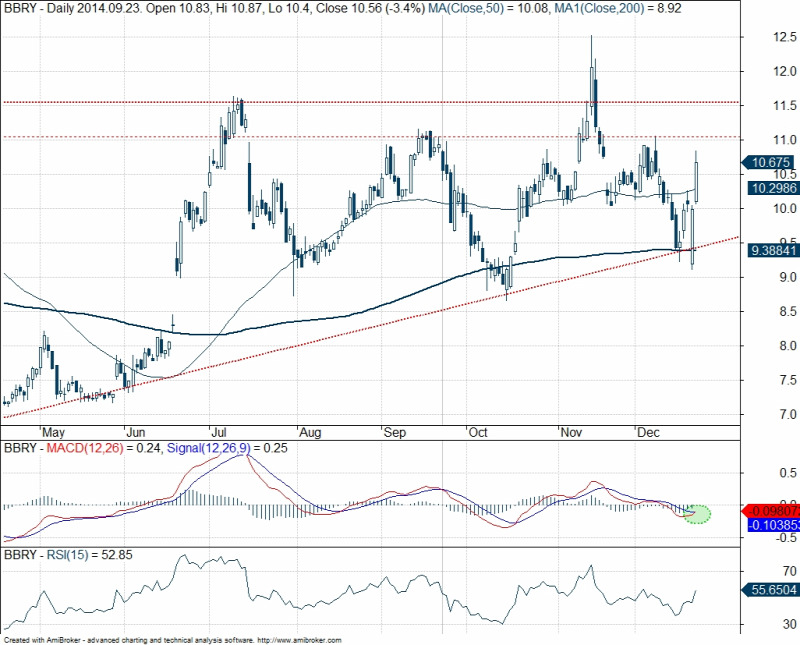Click the 10.2986 moving average value label
Screen dimensions: 800x645
[771, 188]
